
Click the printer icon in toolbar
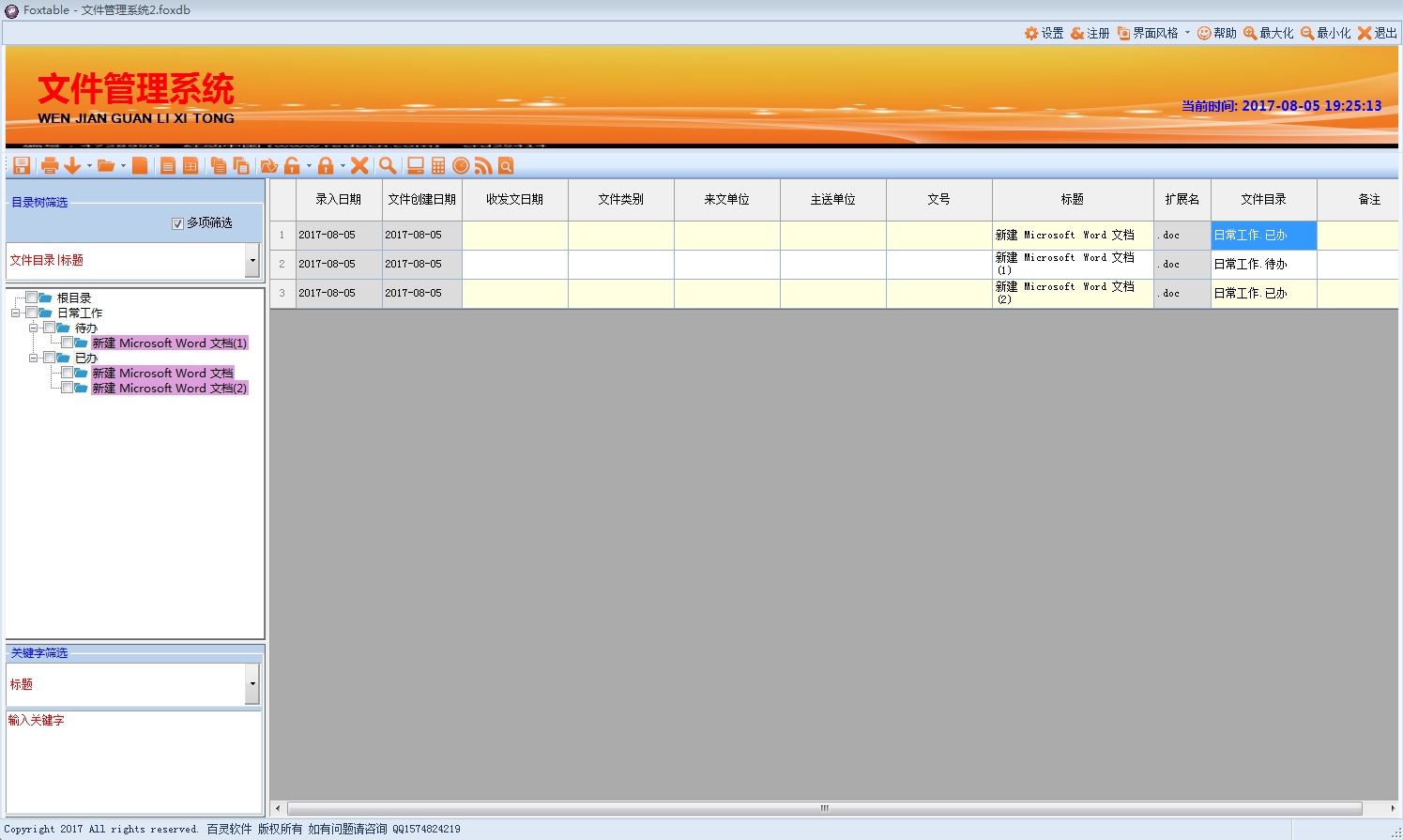coord(50,166)
